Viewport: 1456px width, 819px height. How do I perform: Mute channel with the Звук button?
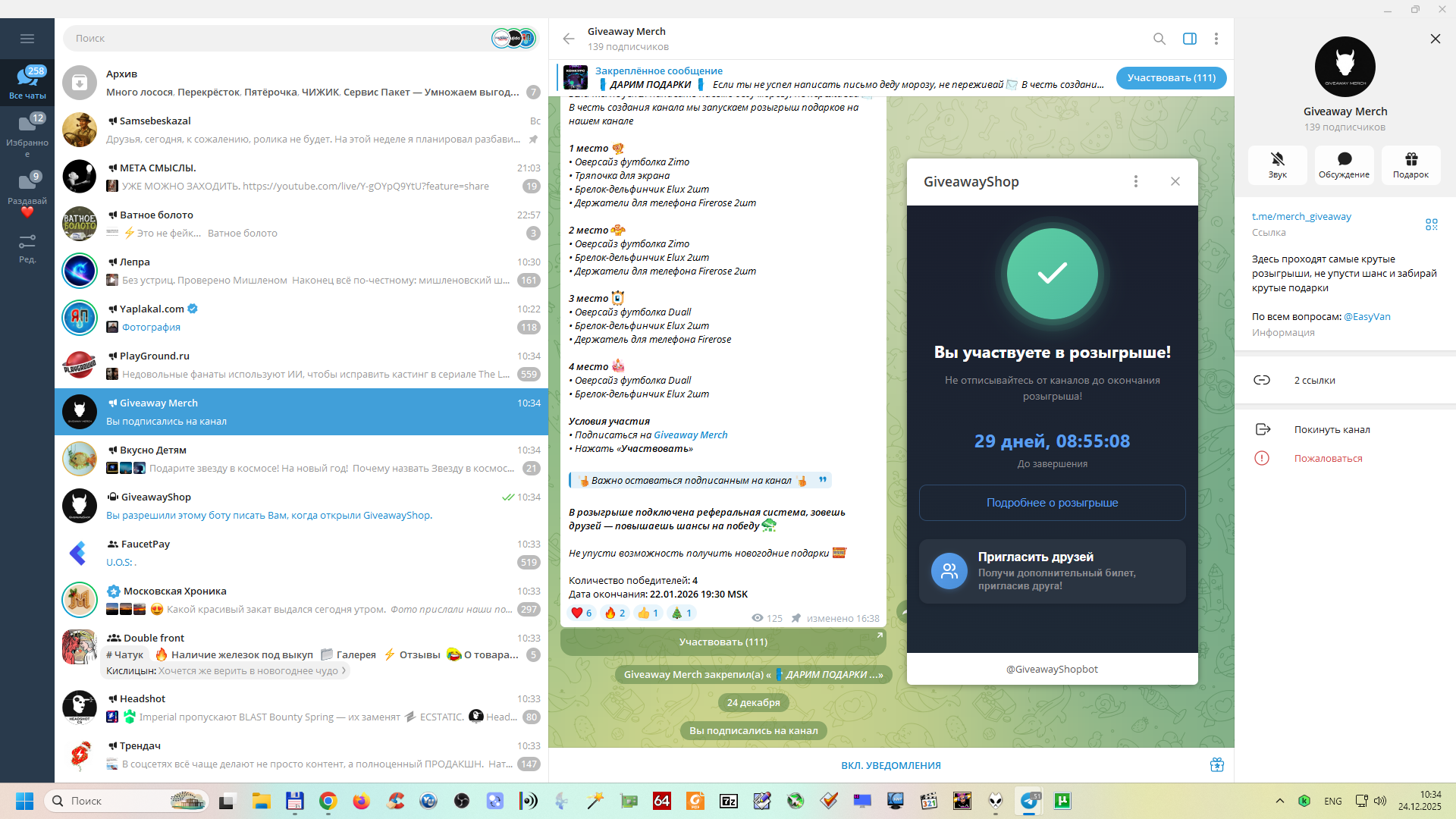coord(1277,165)
